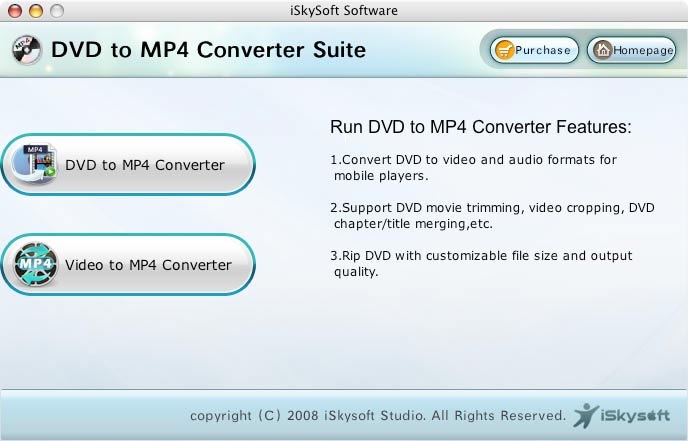Go to the Homepage

point(631,50)
